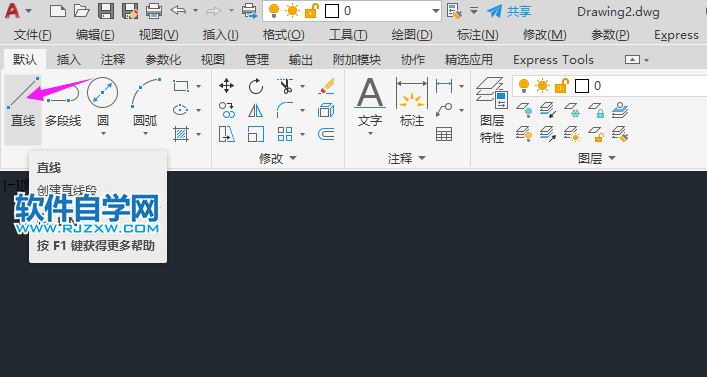Expand the 注释 panel
The image size is (707, 377).
(x=407, y=158)
